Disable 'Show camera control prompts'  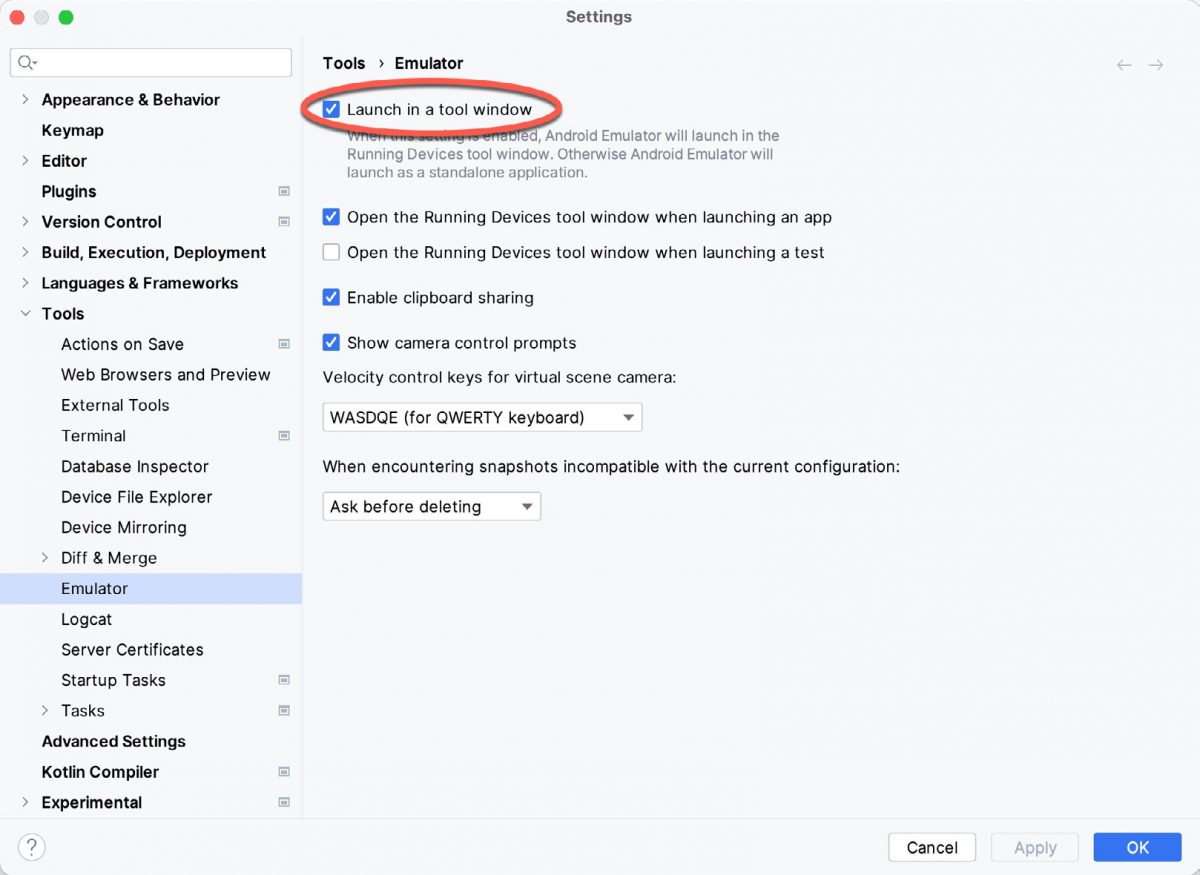(331, 342)
